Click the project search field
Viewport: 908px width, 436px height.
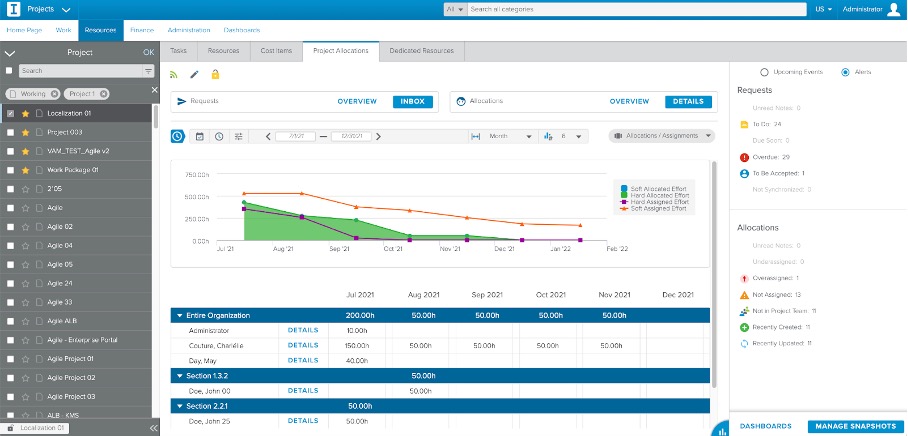pos(79,72)
